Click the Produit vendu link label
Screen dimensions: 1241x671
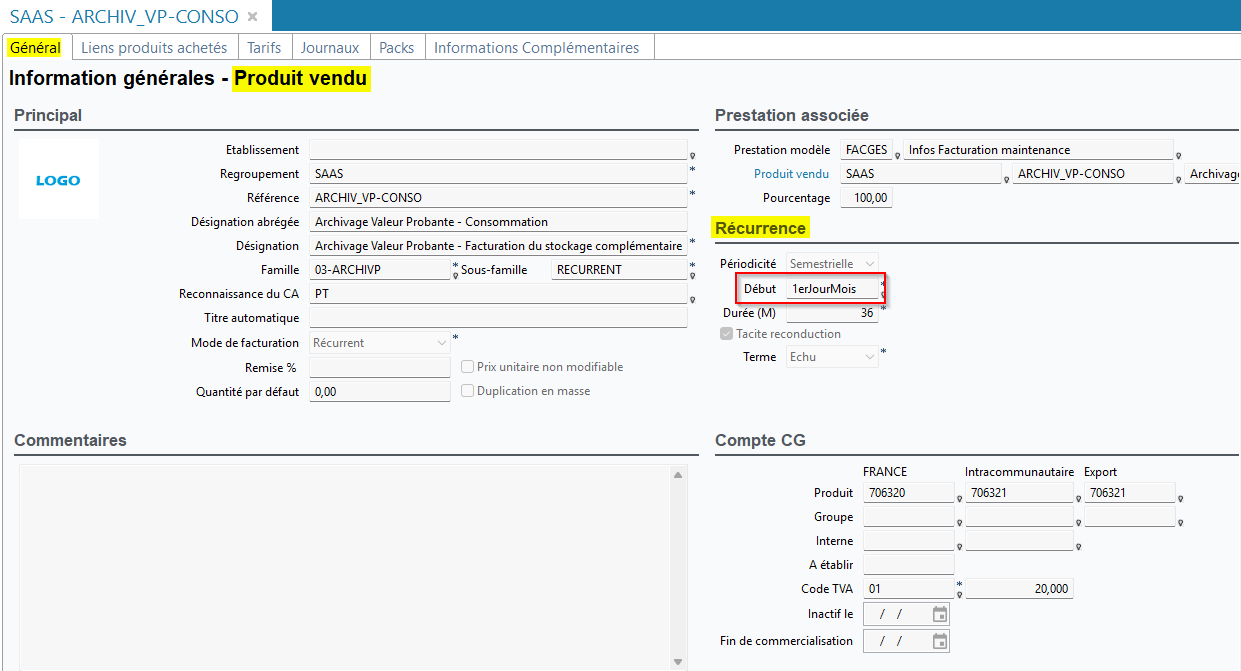[791, 174]
